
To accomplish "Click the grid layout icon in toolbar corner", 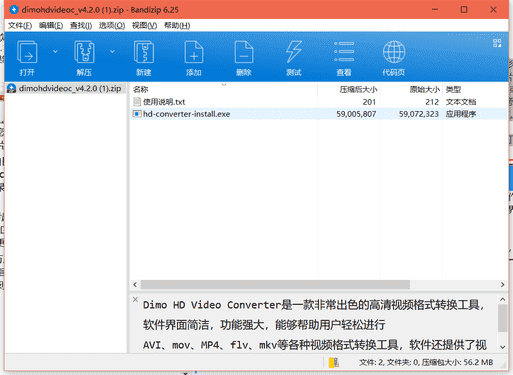I will point(497,43).
